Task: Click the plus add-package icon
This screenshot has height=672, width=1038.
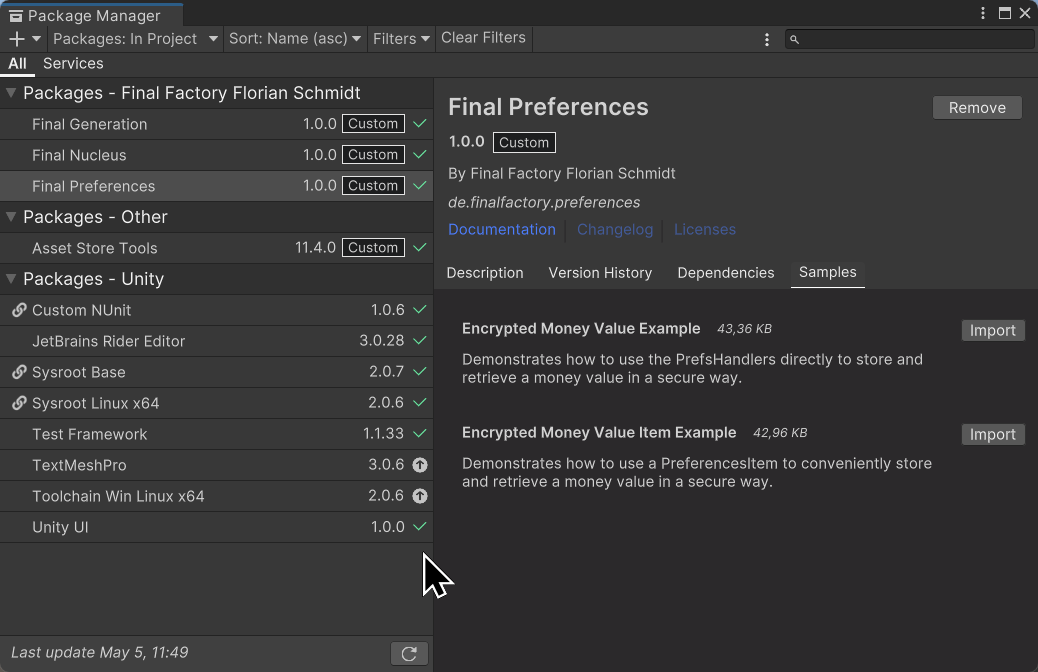Action: (x=17, y=39)
